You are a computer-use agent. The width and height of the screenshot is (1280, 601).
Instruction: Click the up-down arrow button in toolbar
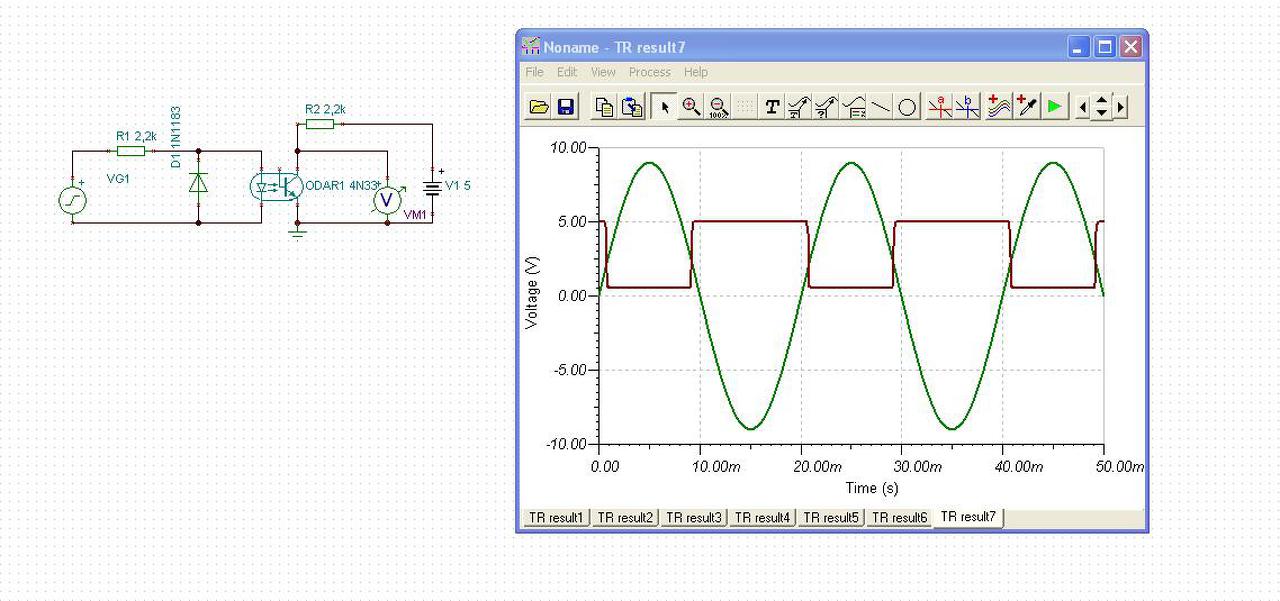1101,107
